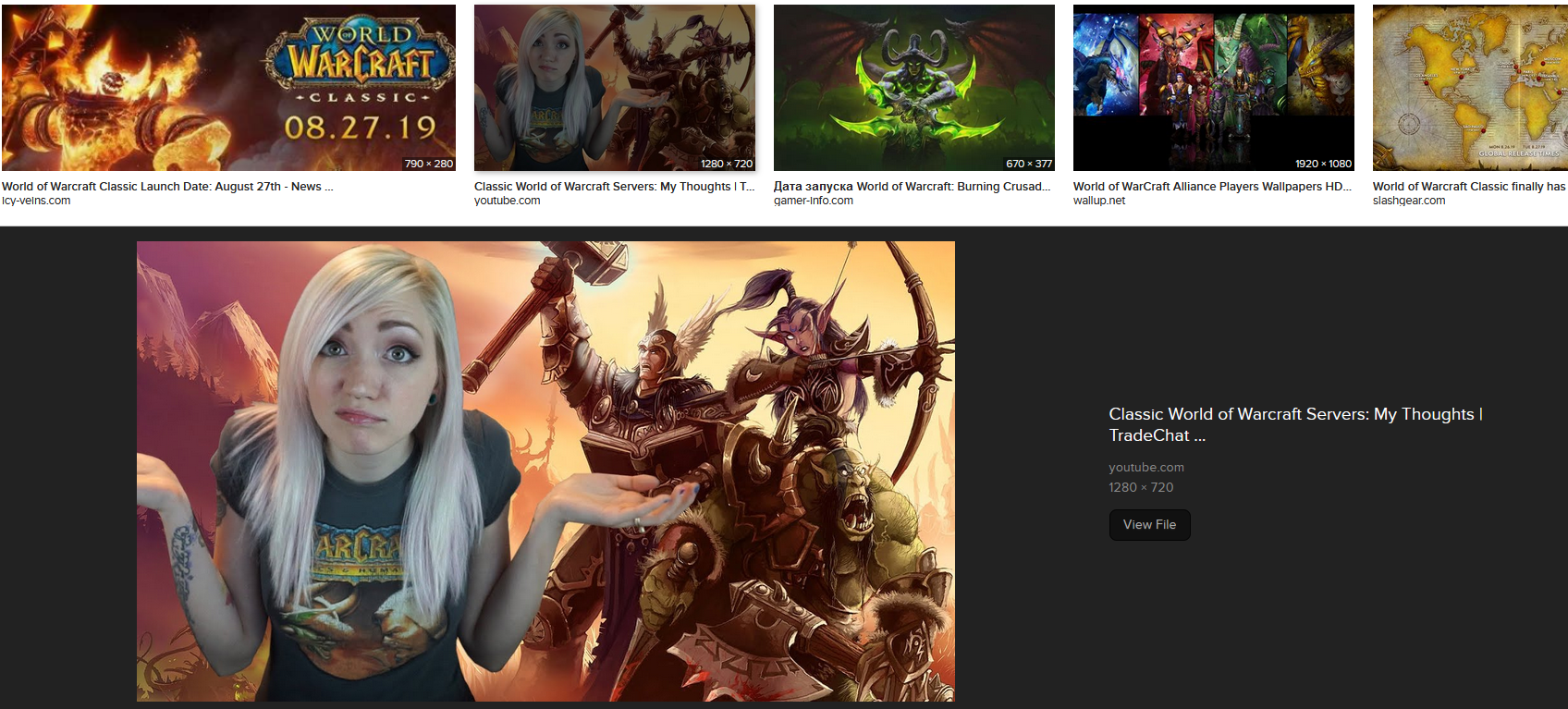1568x709 pixels.
Task: Click the '1280 × 720' label on second thumbnail
Action: pyautogui.click(x=727, y=164)
